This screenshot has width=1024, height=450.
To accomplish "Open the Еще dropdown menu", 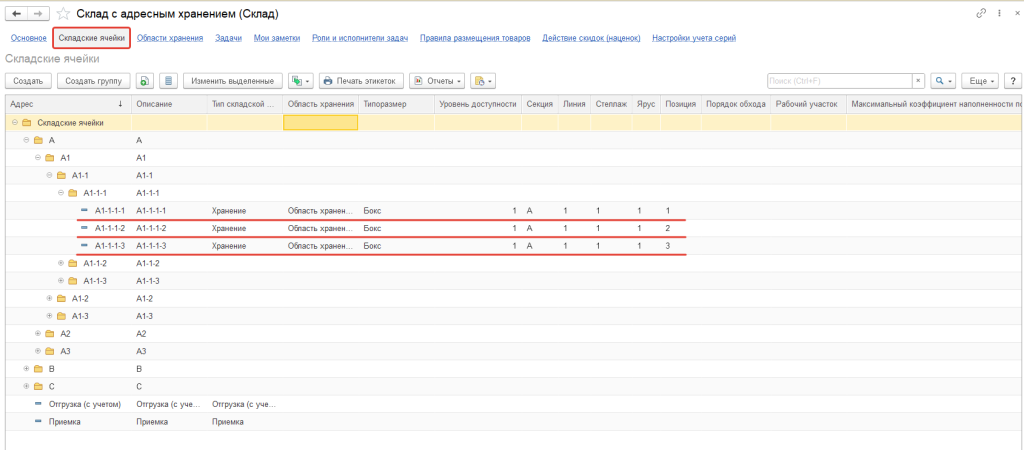I will tap(984, 80).
